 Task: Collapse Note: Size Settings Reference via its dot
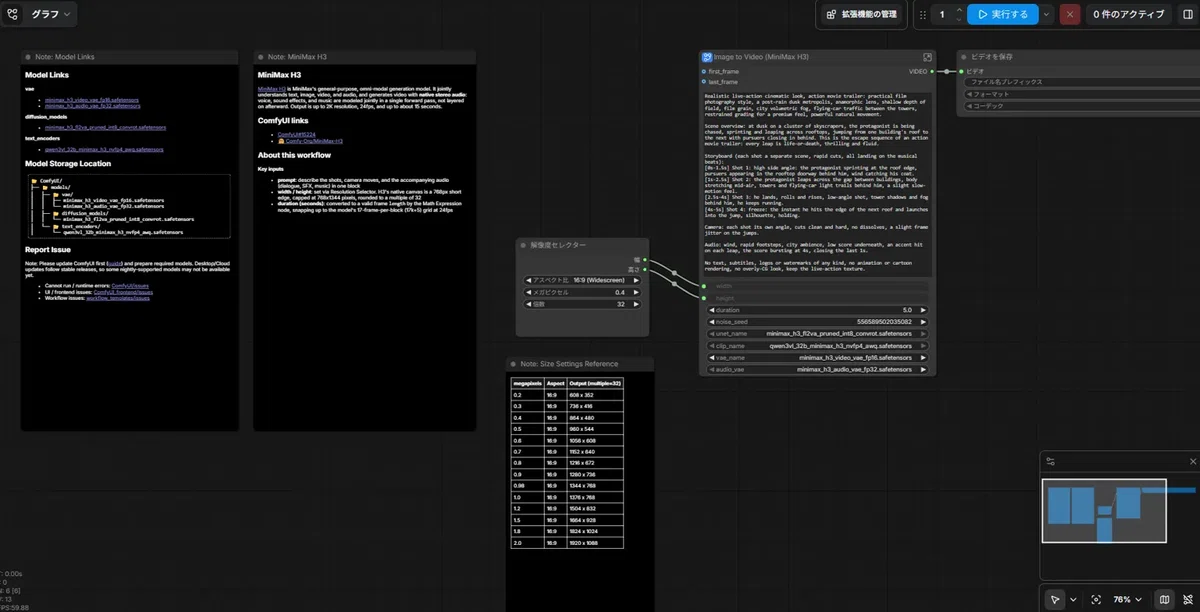(512, 364)
